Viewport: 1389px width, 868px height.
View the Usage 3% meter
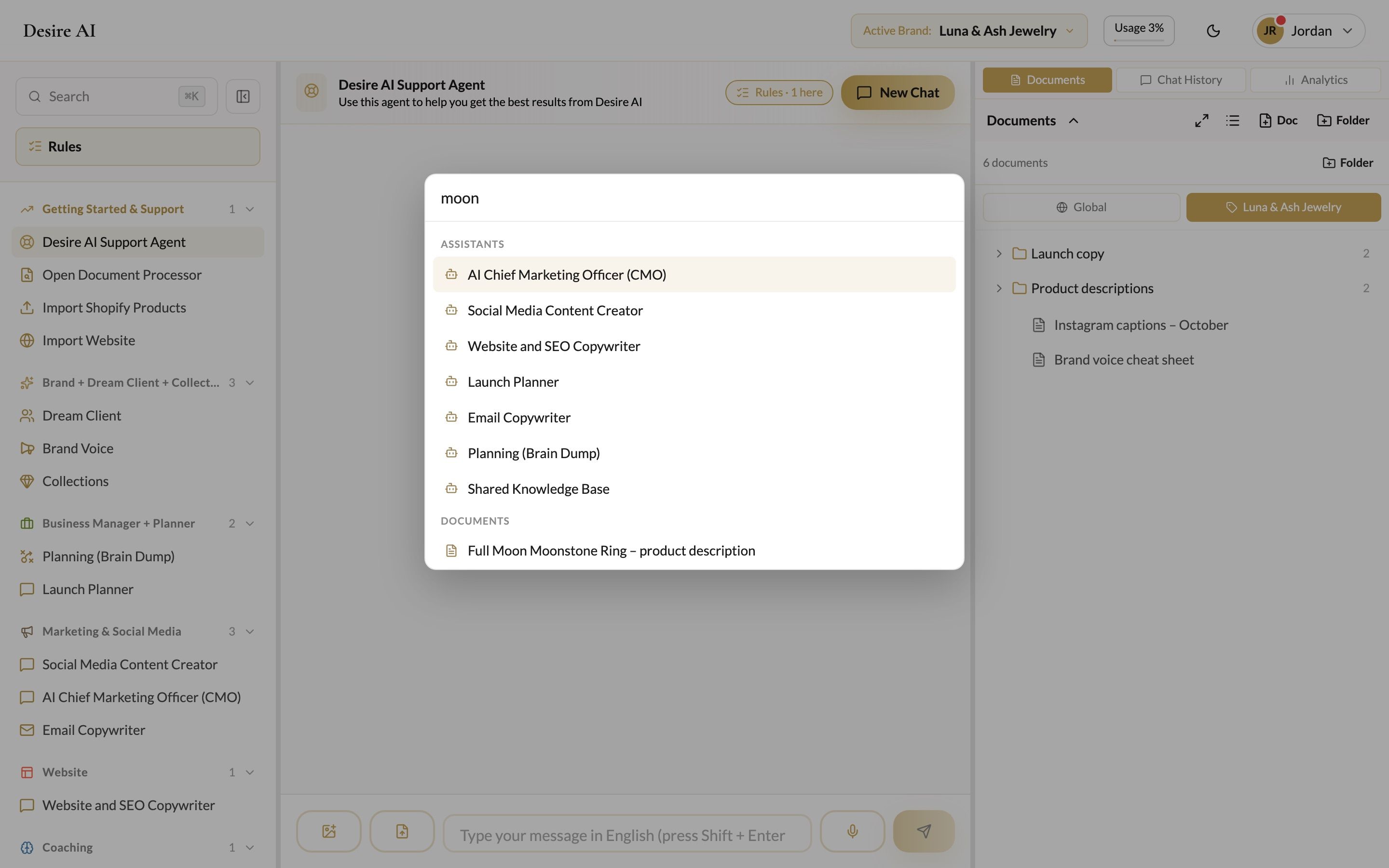(1139, 31)
